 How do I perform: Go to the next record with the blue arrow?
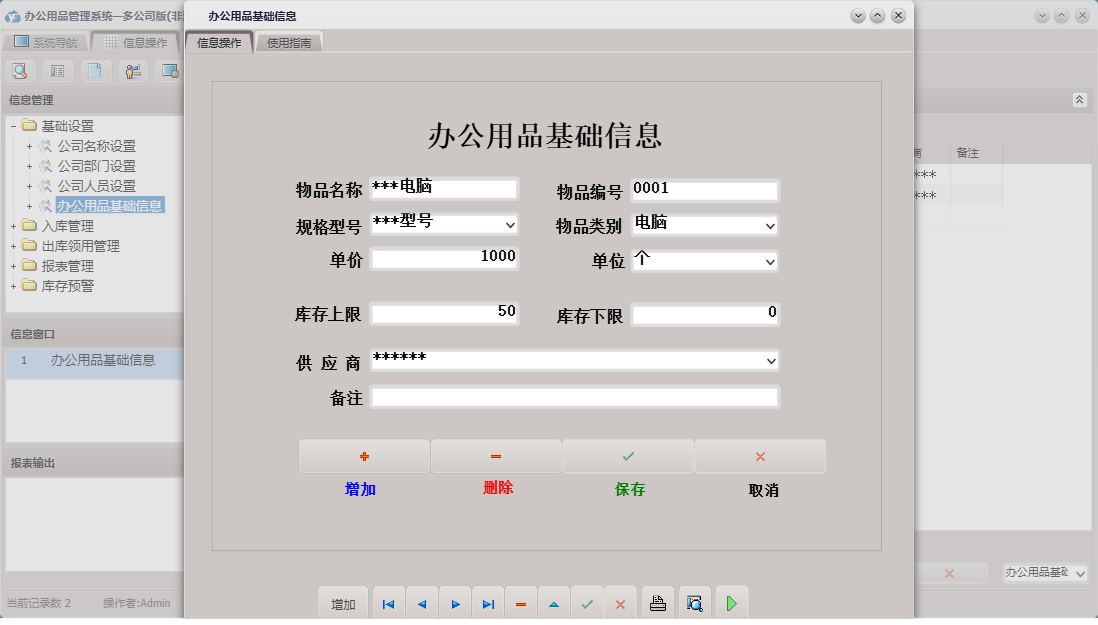point(455,602)
